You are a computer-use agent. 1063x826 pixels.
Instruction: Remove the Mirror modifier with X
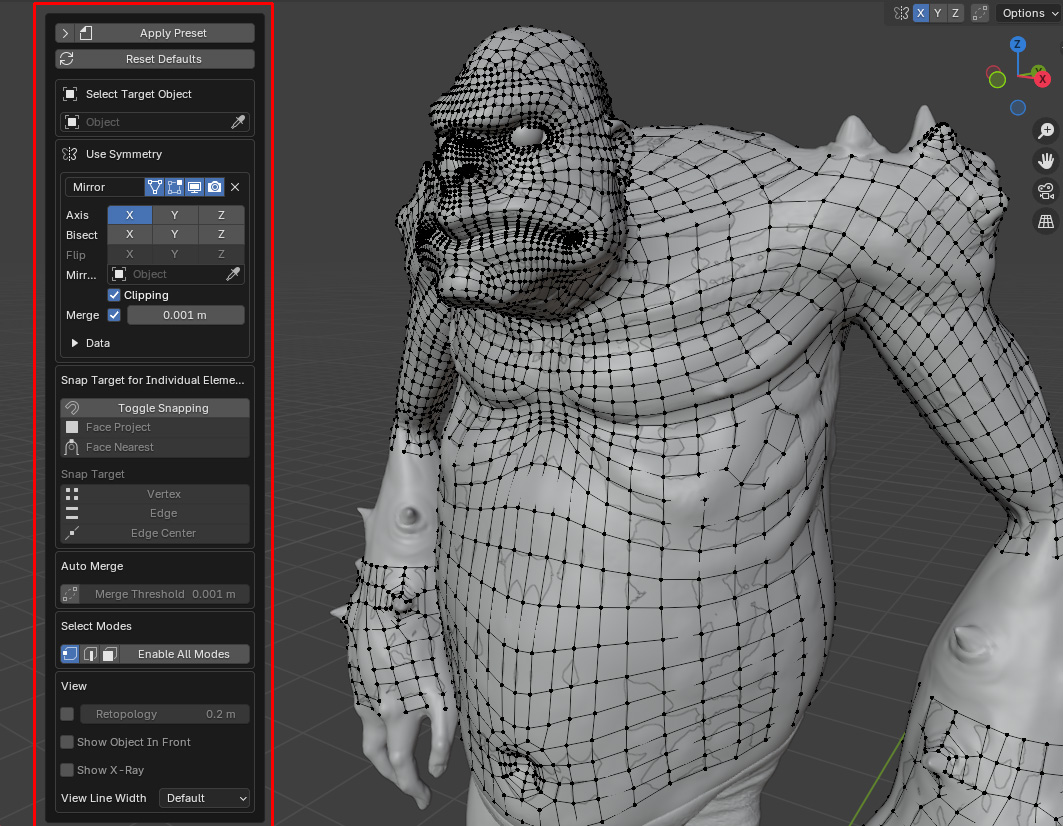point(235,187)
